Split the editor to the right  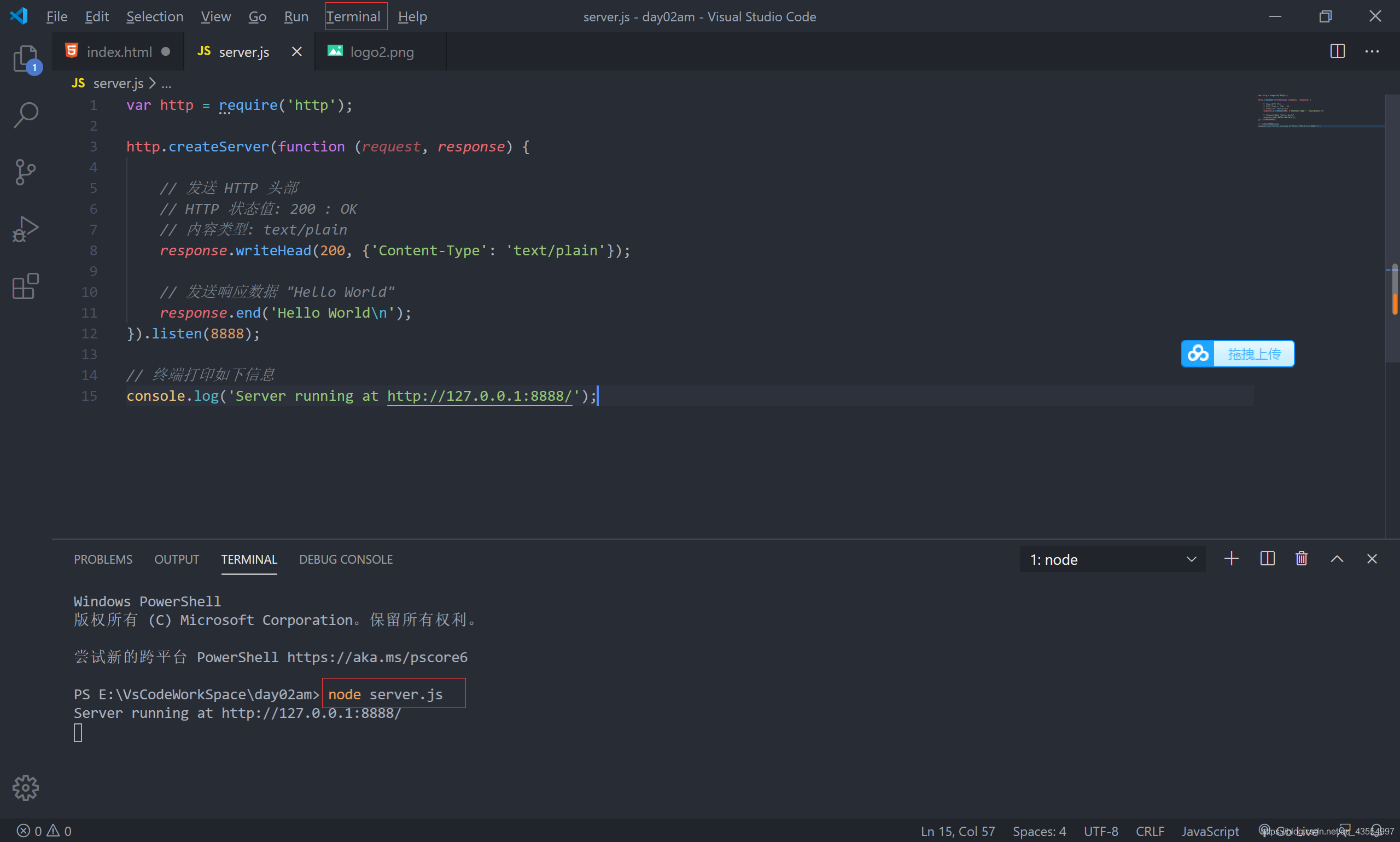pos(1338,51)
